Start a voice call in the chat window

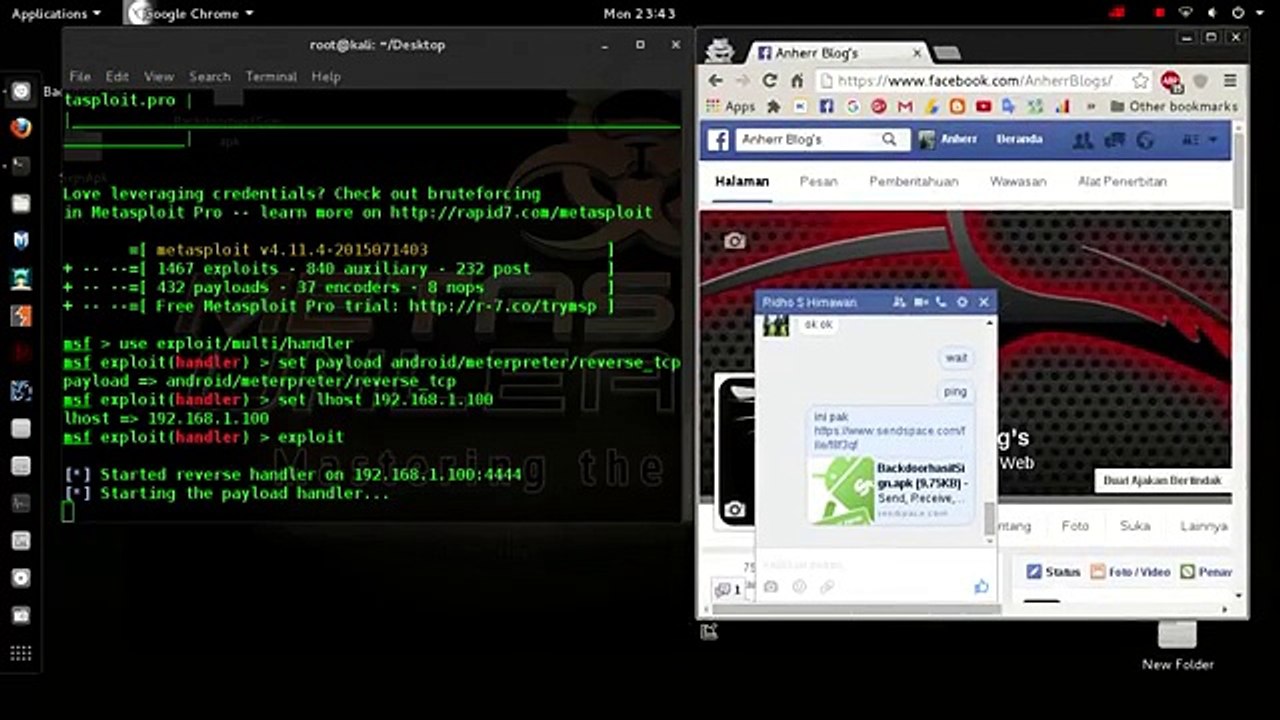click(x=941, y=302)
